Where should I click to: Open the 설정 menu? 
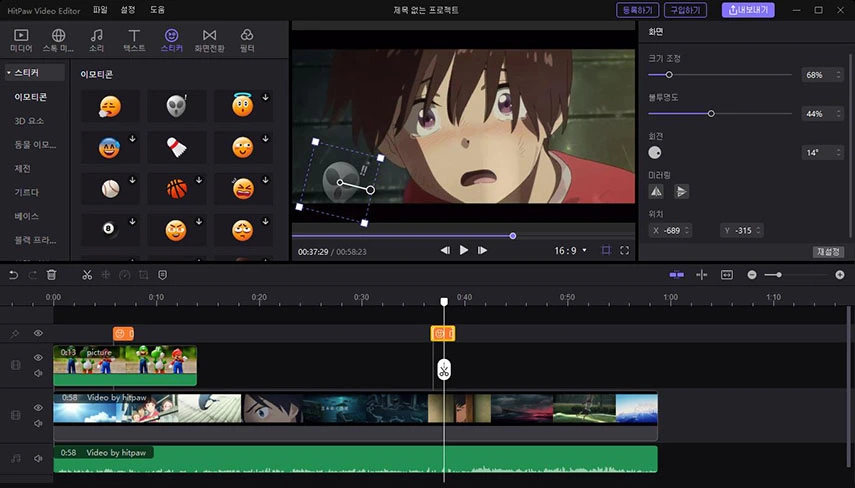(x=128, y=10)
